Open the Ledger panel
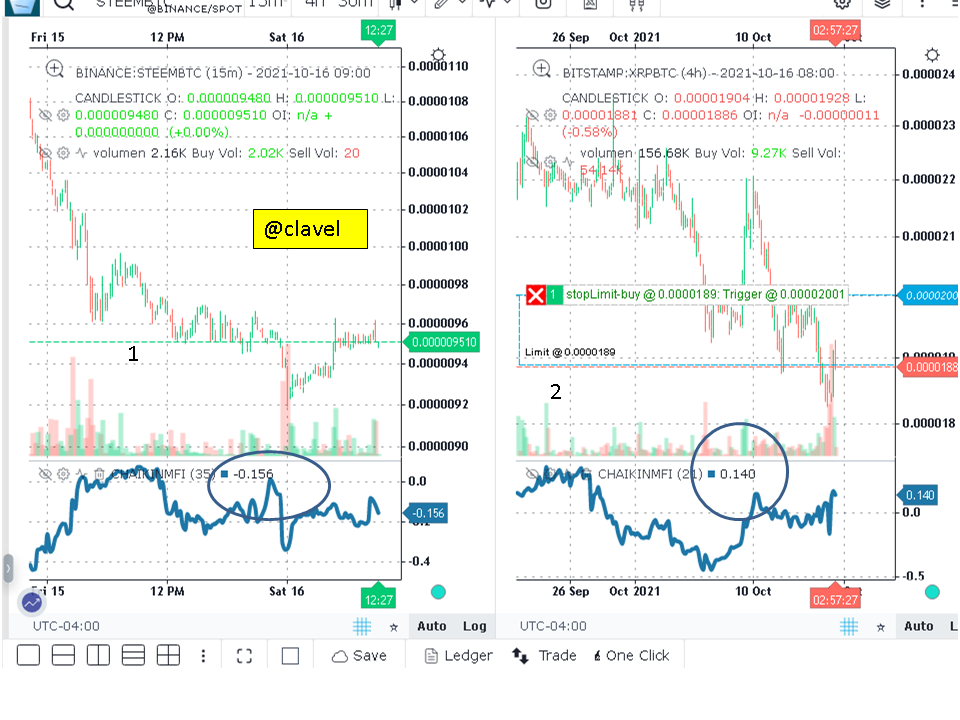 tap(458, 656)
